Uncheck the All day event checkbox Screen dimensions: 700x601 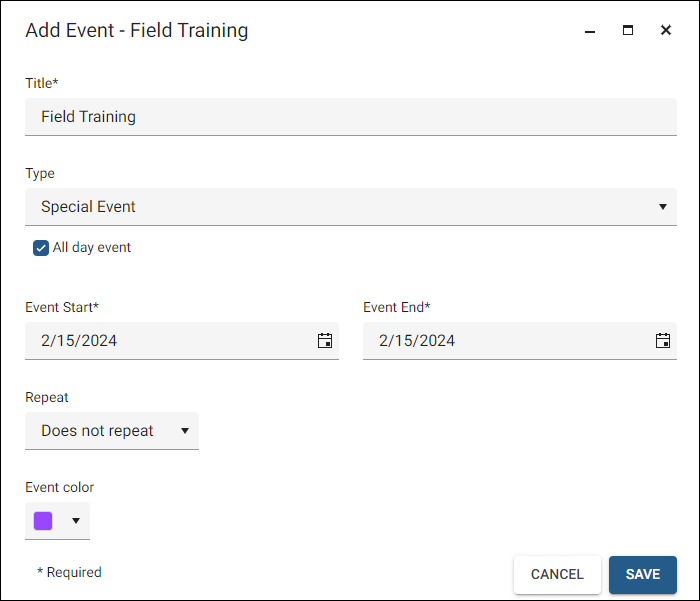point(41,248)
